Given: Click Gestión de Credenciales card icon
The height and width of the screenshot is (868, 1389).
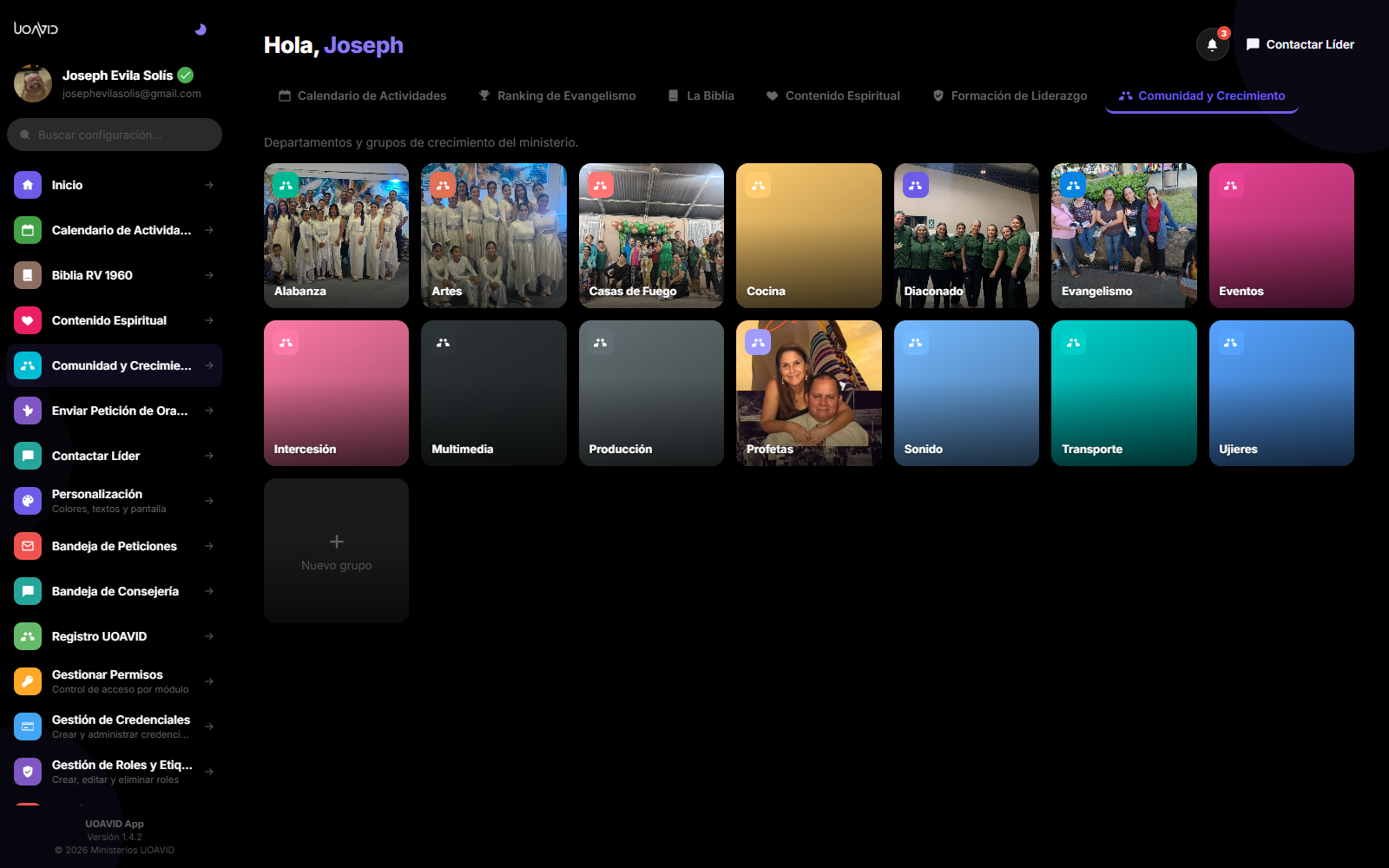Looking at the screenshot, I should click(28, 727).
